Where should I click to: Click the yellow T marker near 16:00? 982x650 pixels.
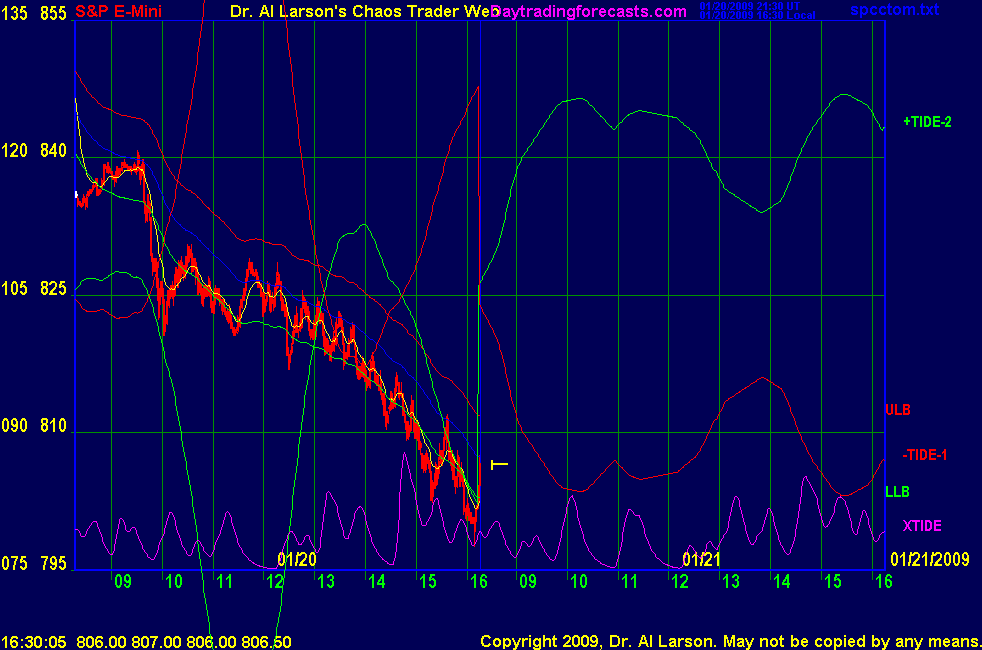coord(499,465)
